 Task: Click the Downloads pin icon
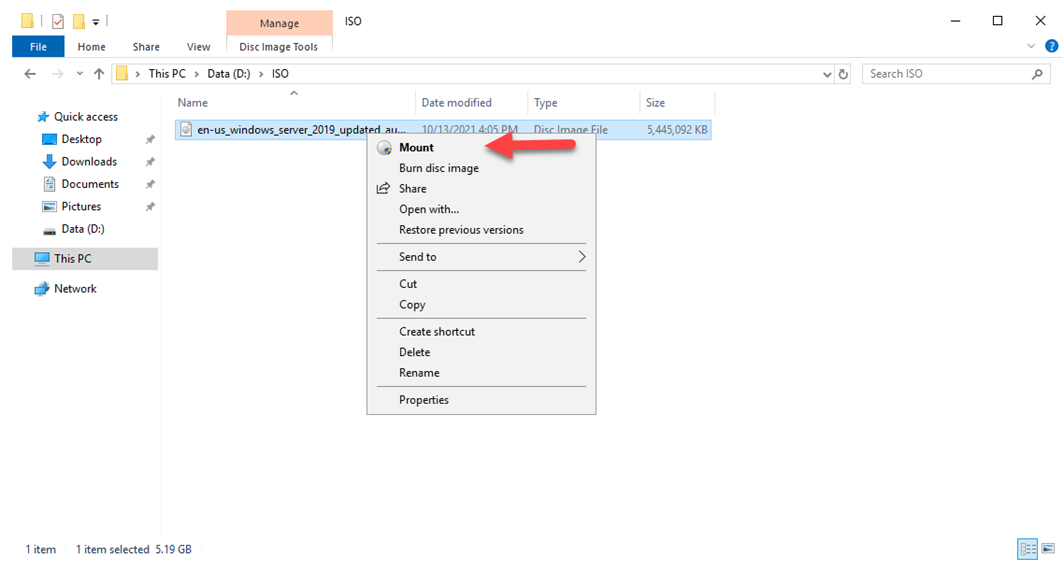coord(150,161)
